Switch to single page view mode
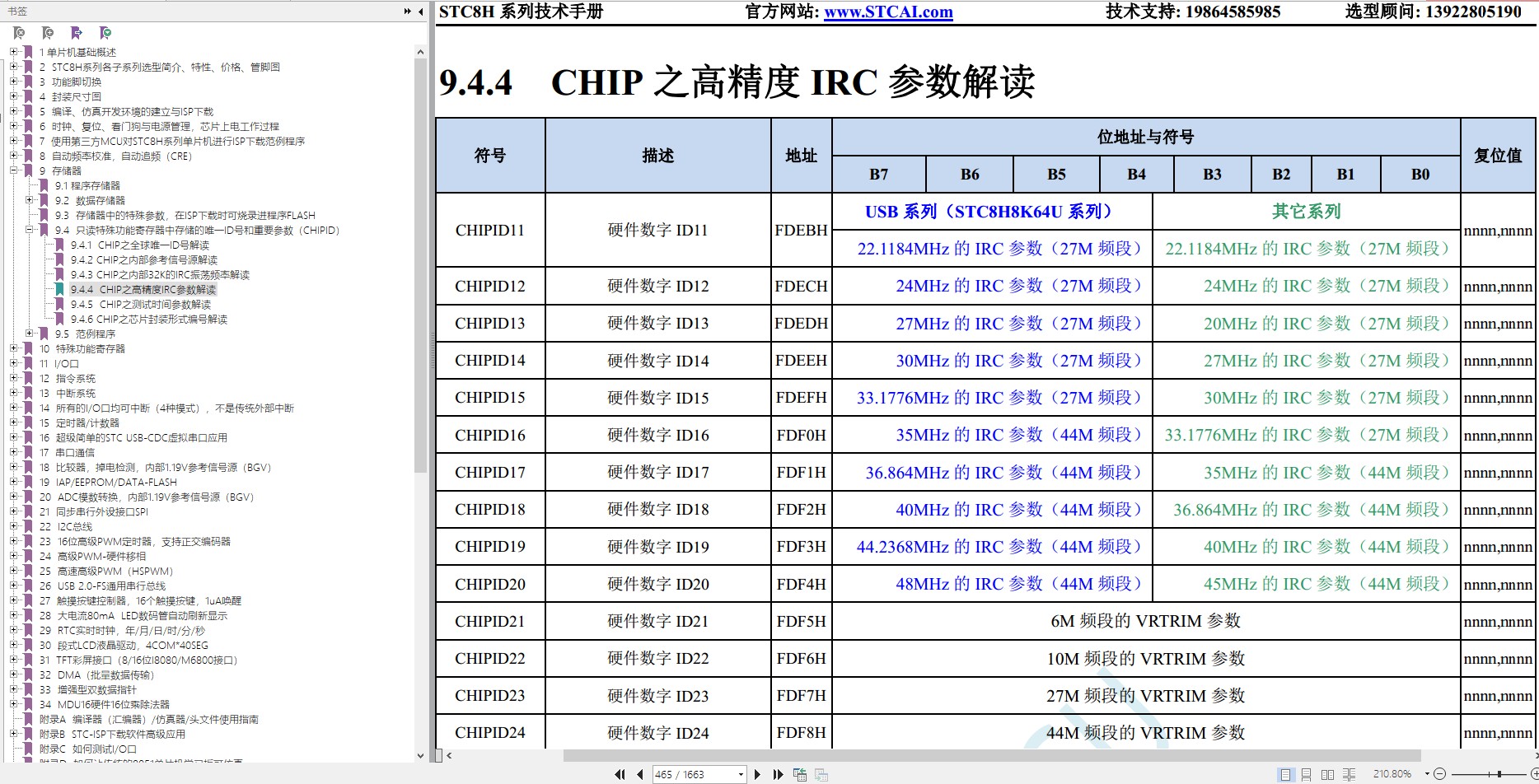This screenshot has height=784, width=1539. click(x=1285, y=774)
